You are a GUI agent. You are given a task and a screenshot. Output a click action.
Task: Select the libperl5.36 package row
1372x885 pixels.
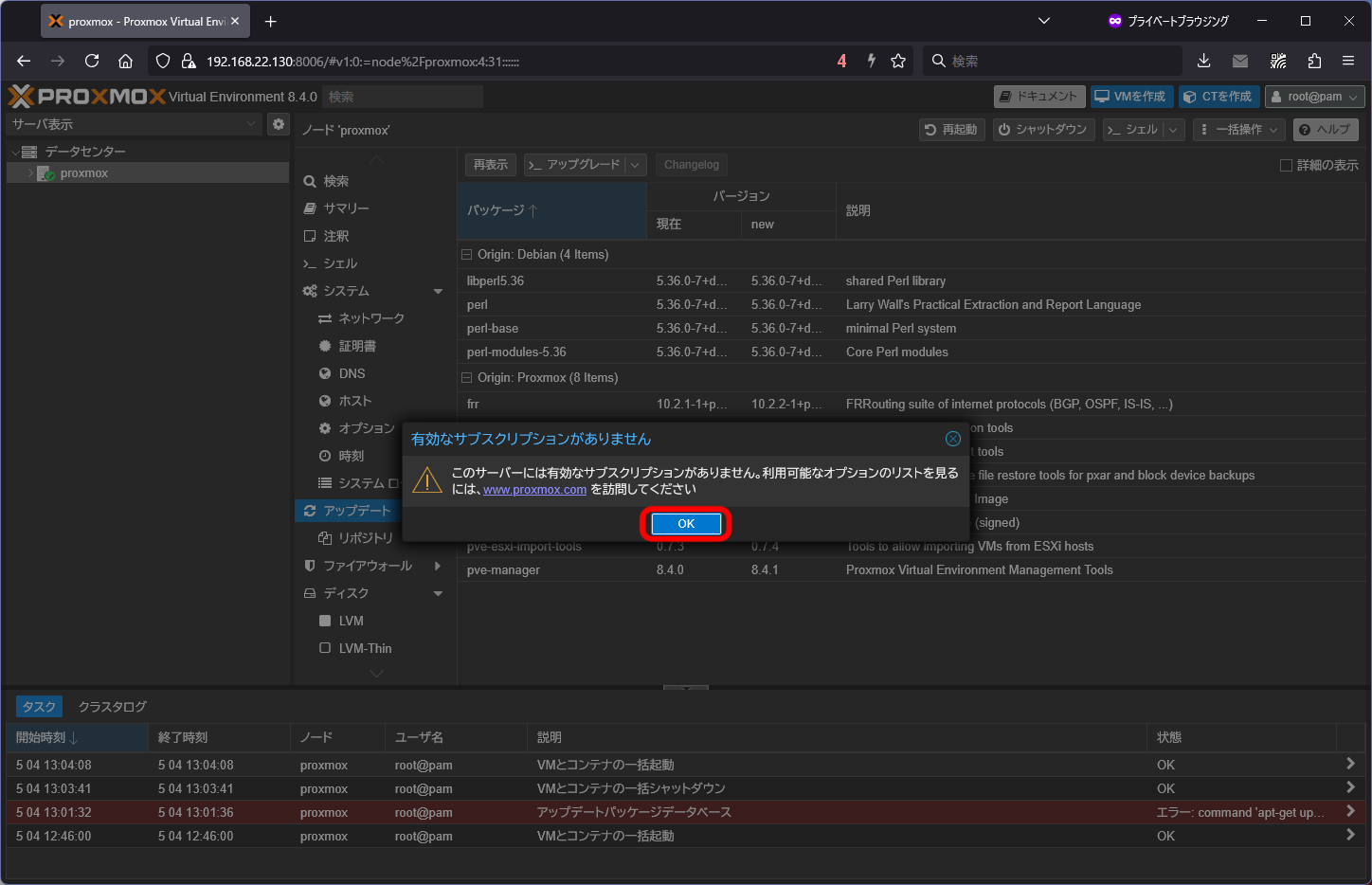[912, 281]
